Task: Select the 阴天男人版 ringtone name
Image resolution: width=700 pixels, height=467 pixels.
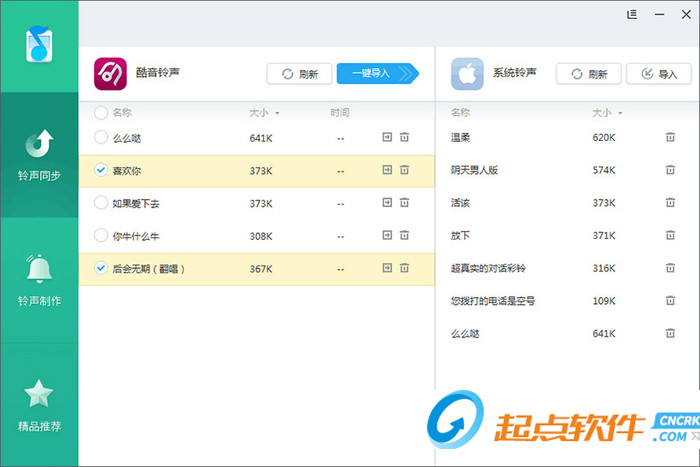Action: 474,170
